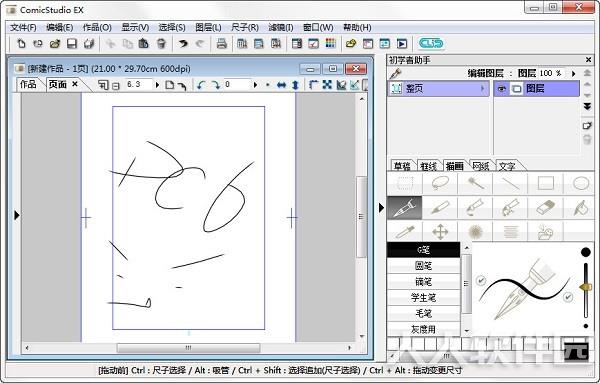The width and height of the screenshot is (600, 383).
Task: Select the eraser tool
Action: pyautogui.click(x=545, y=208)
